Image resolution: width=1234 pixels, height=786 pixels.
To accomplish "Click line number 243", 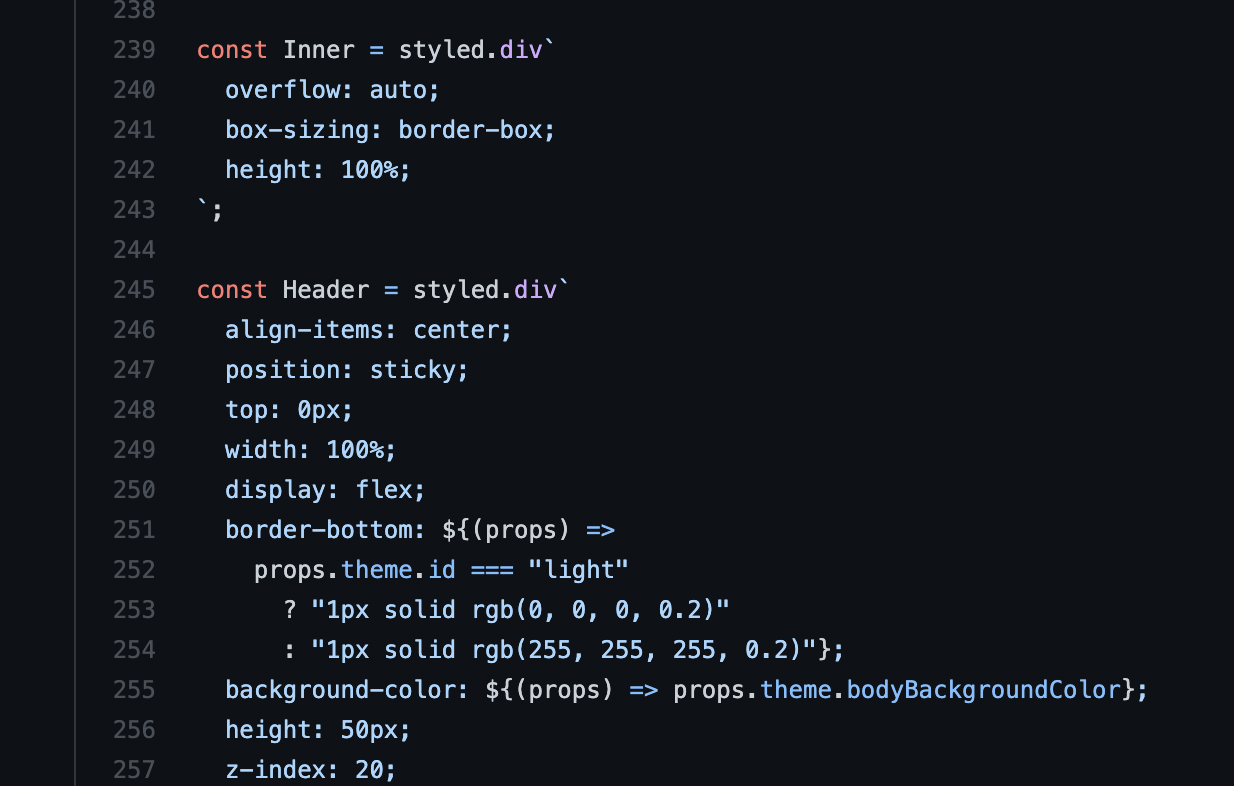I will [x=134, y=210].
